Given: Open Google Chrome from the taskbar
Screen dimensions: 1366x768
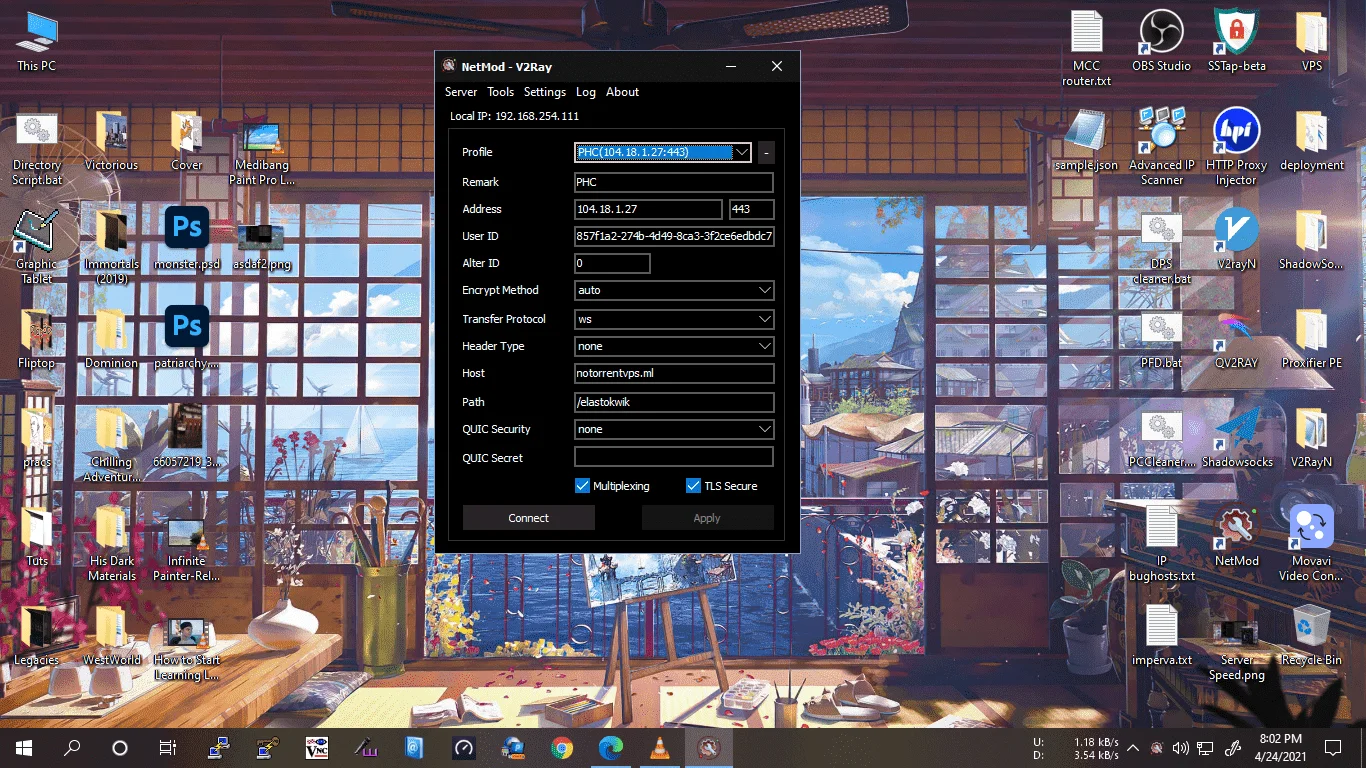Looking at the screenshot, I should point(562,747).
